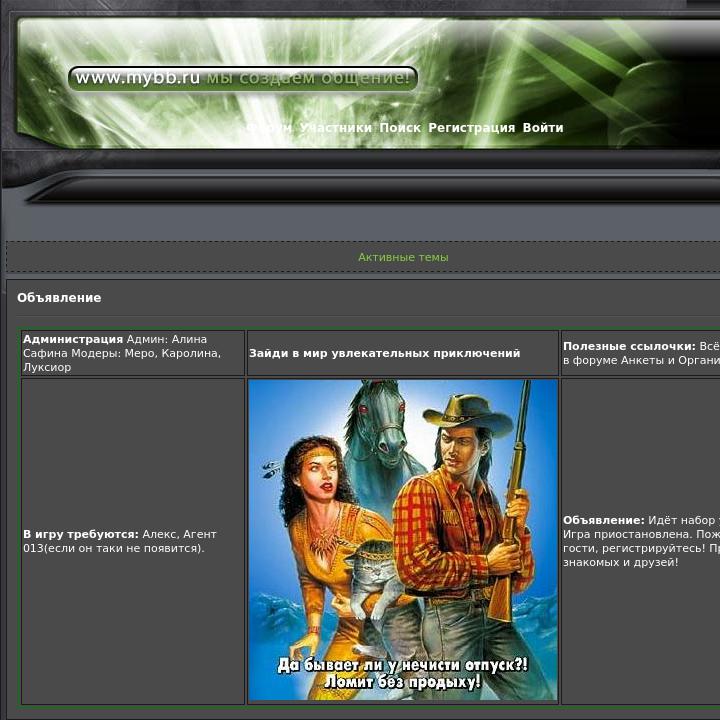
Task: Click 'Зайди в мир увлекательных приключений' text
Action: pos(385,353)
